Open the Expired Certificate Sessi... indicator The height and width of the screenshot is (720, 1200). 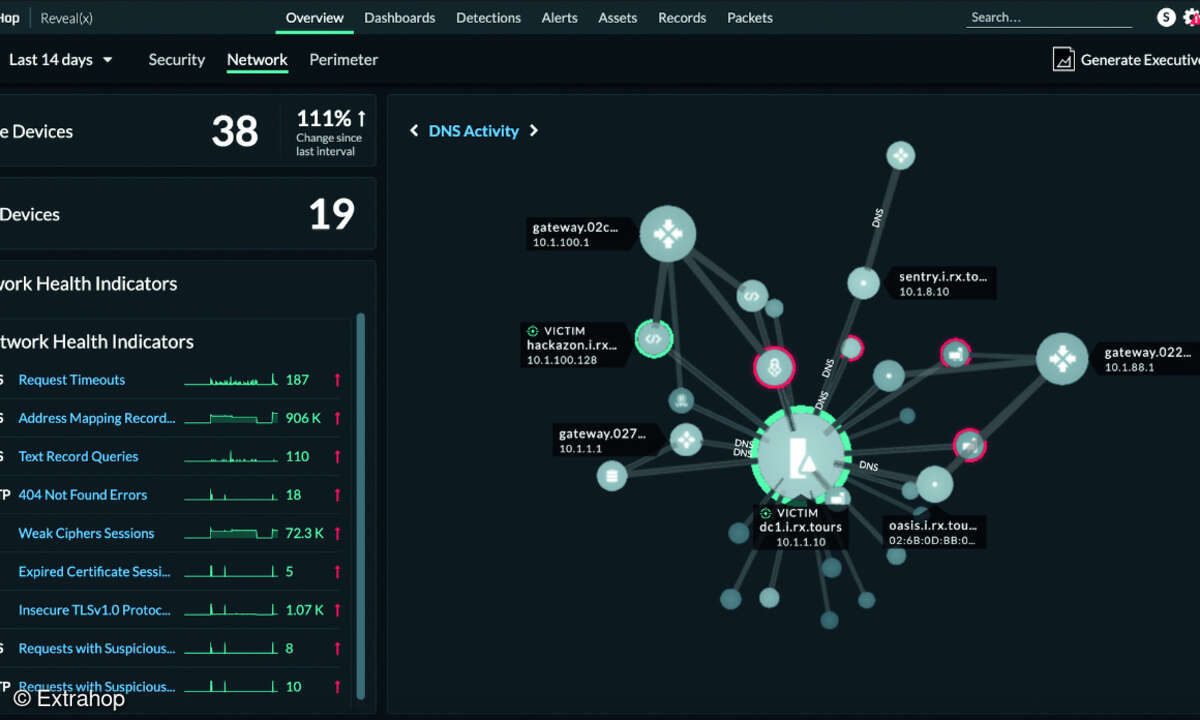tap(95, 572)
